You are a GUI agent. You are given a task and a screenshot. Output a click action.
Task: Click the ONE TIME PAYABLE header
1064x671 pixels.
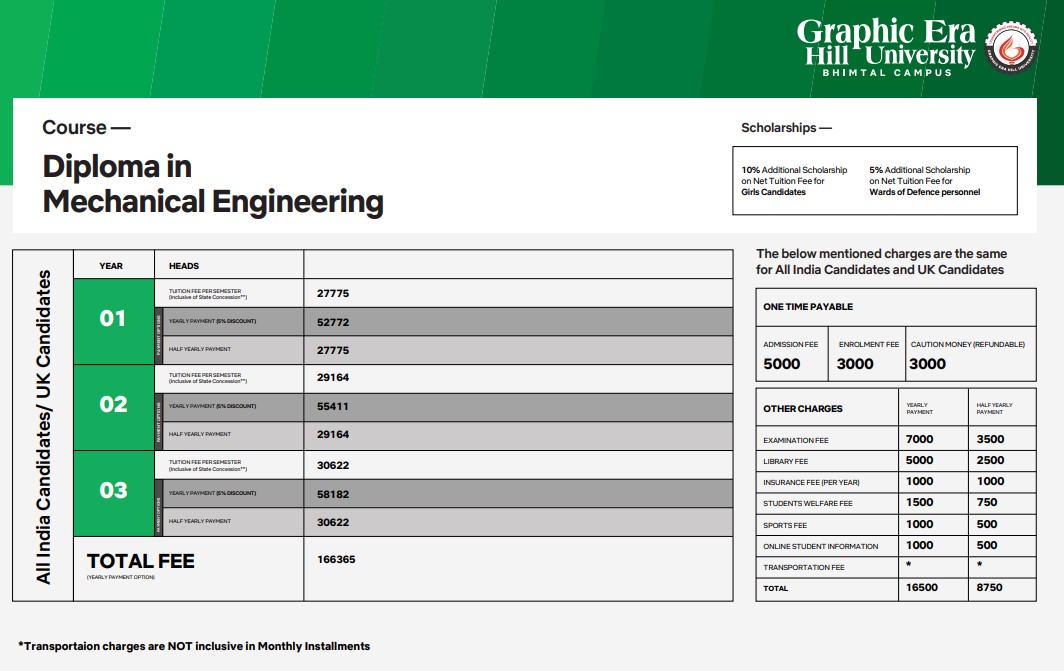[x=808, y=307]
